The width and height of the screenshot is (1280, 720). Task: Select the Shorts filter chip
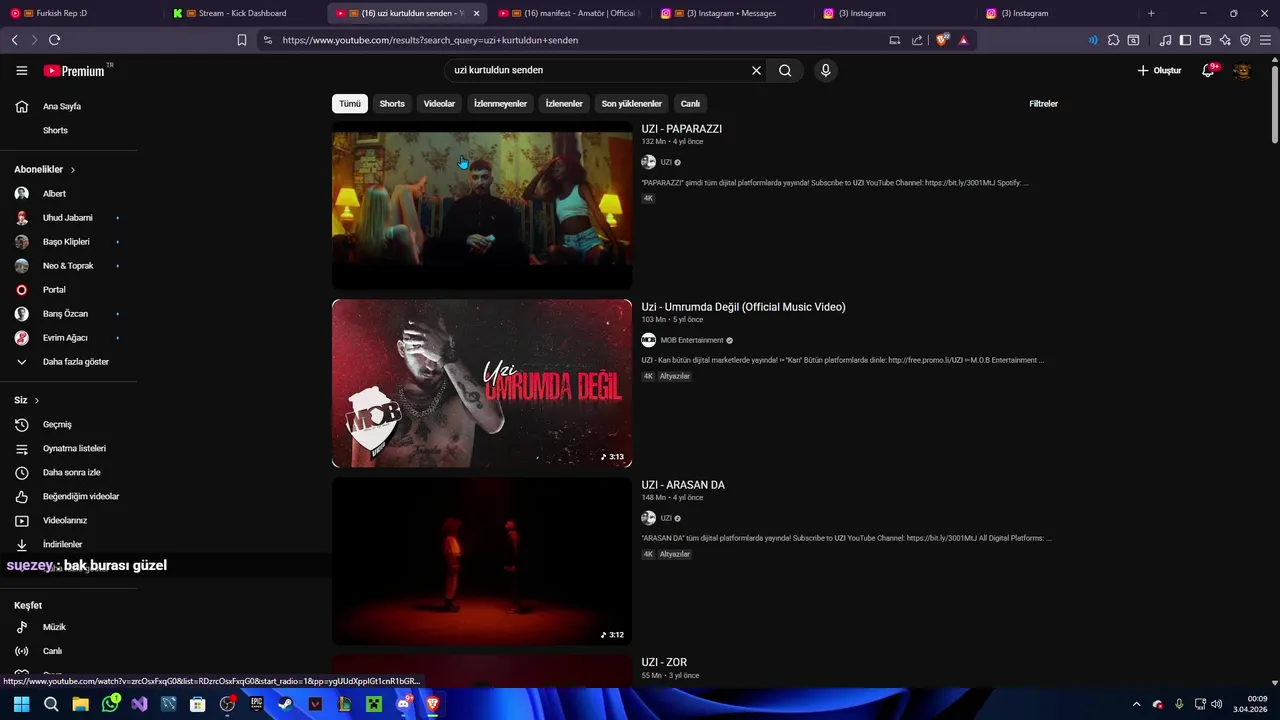point(392,104)
